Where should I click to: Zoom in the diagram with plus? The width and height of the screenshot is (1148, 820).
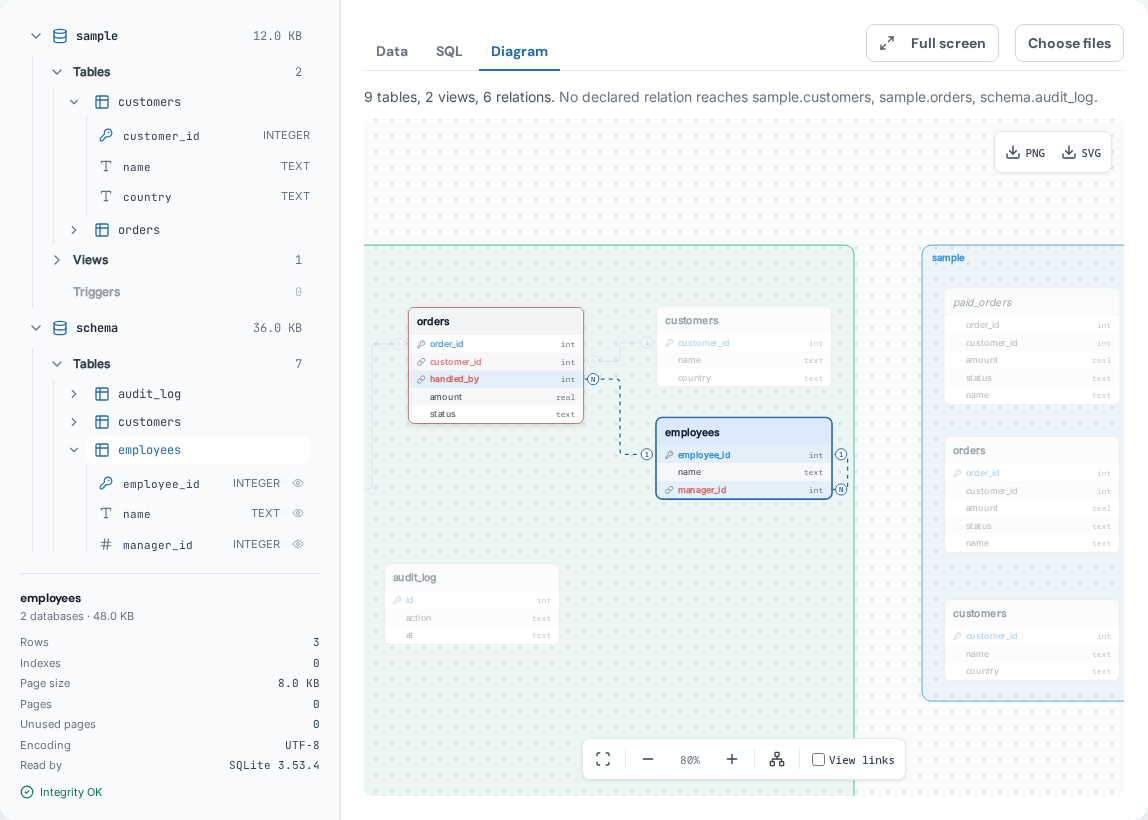[x=731, y=759]
